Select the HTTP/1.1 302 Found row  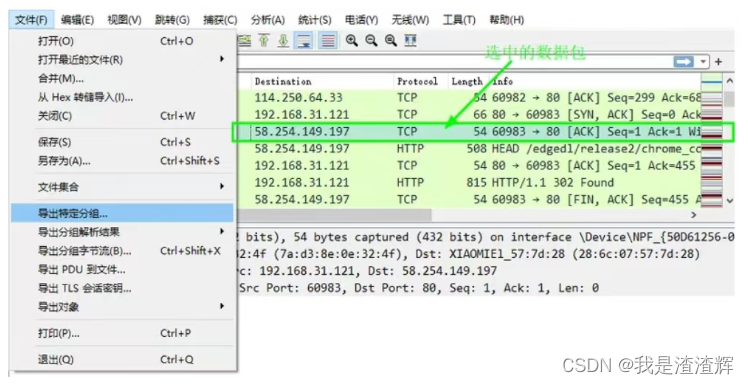click(469, 183)
